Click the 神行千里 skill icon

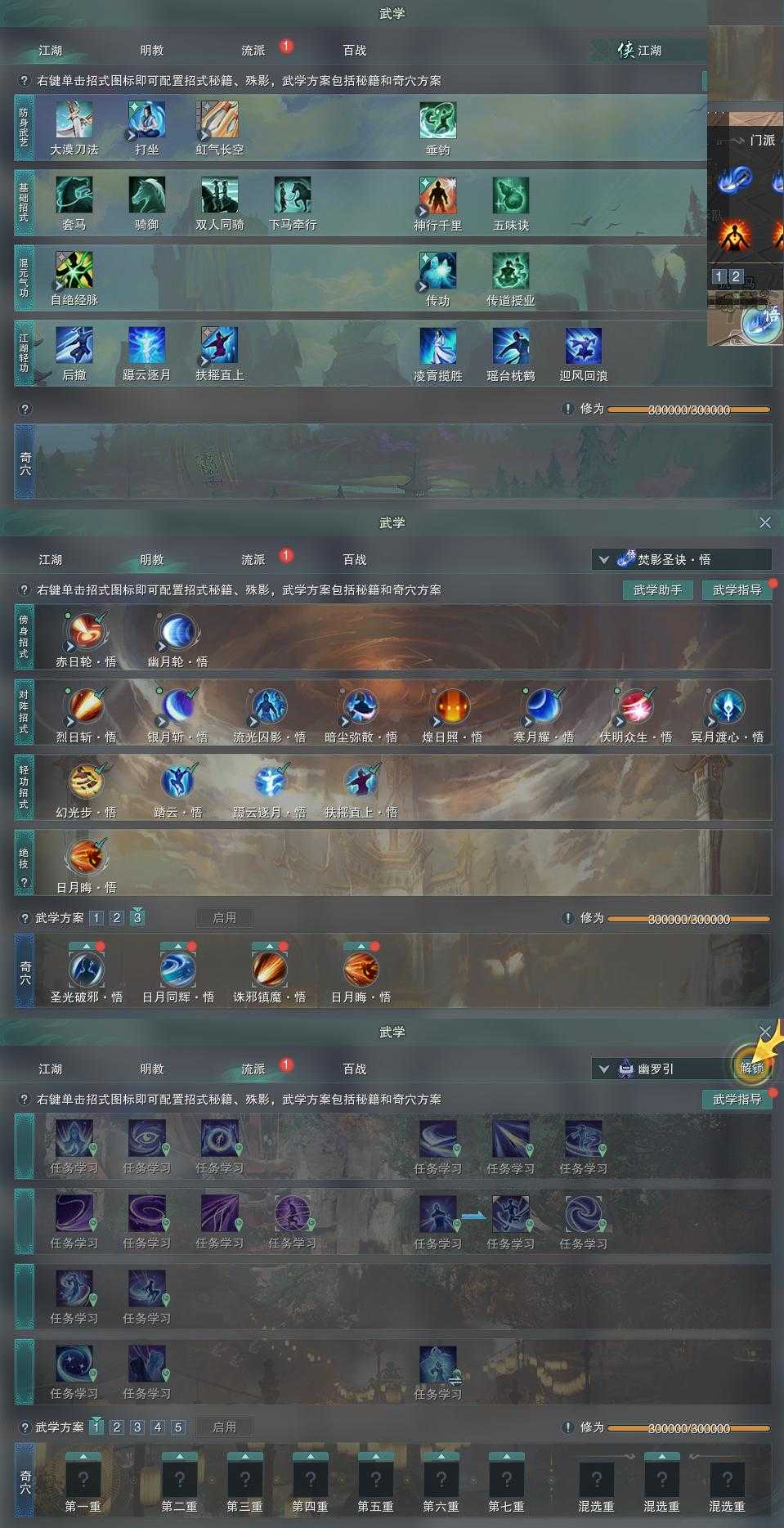point(438,195)
